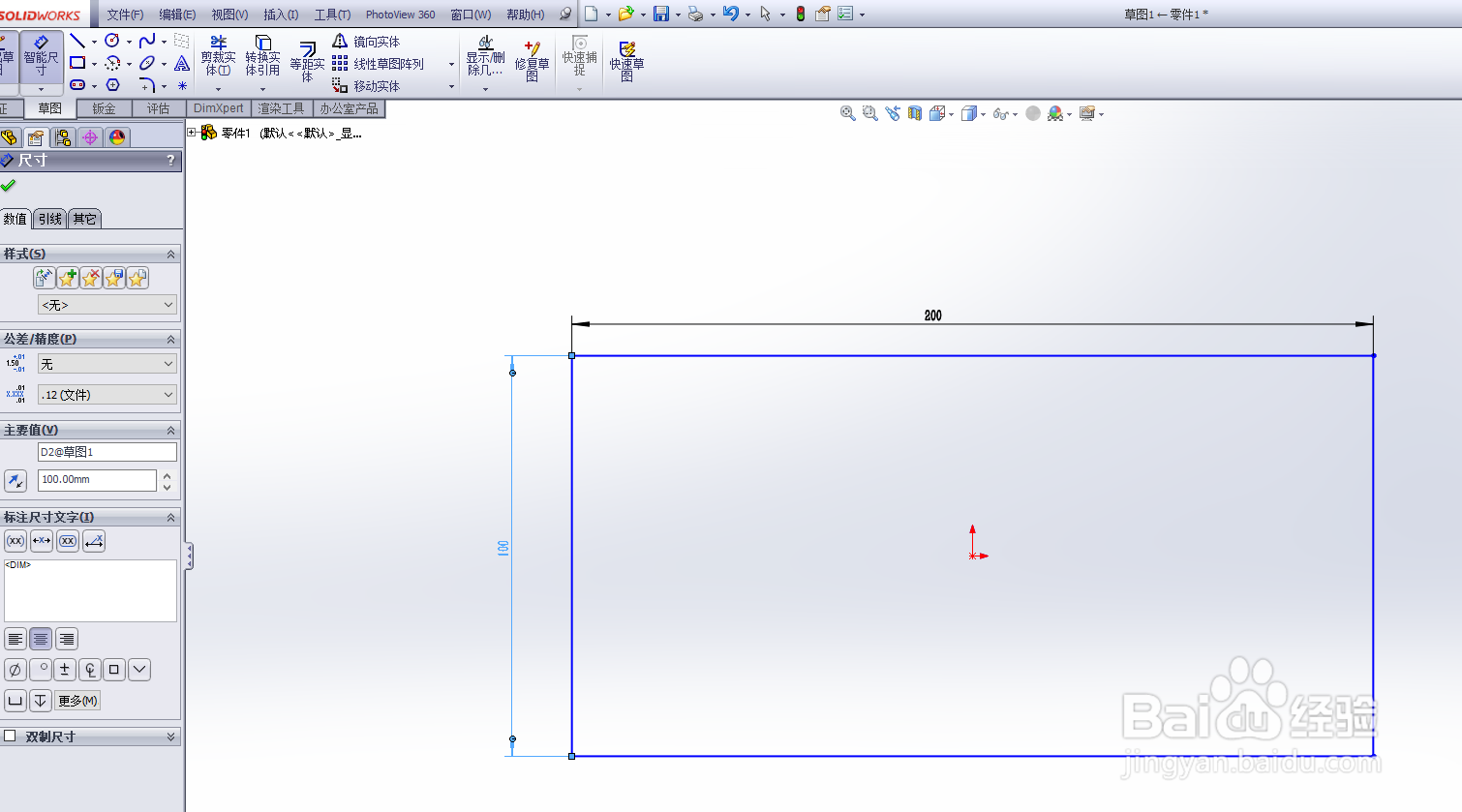Select the Smart Dimension (智能尺寸) tool
The image size is (1462, 812).
[41, 58]
